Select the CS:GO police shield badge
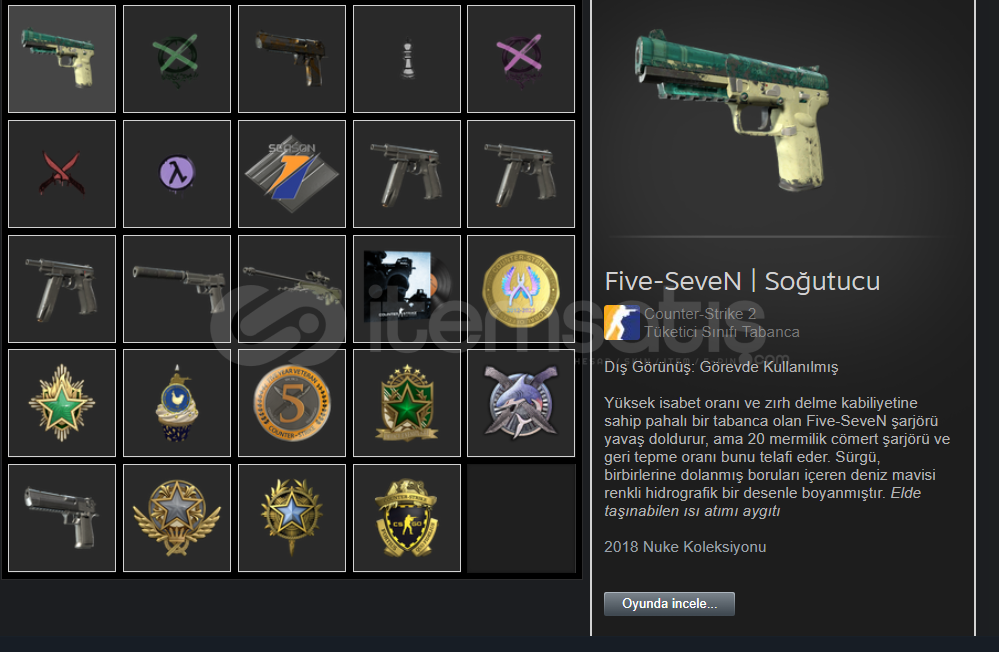 coord(406,518)
